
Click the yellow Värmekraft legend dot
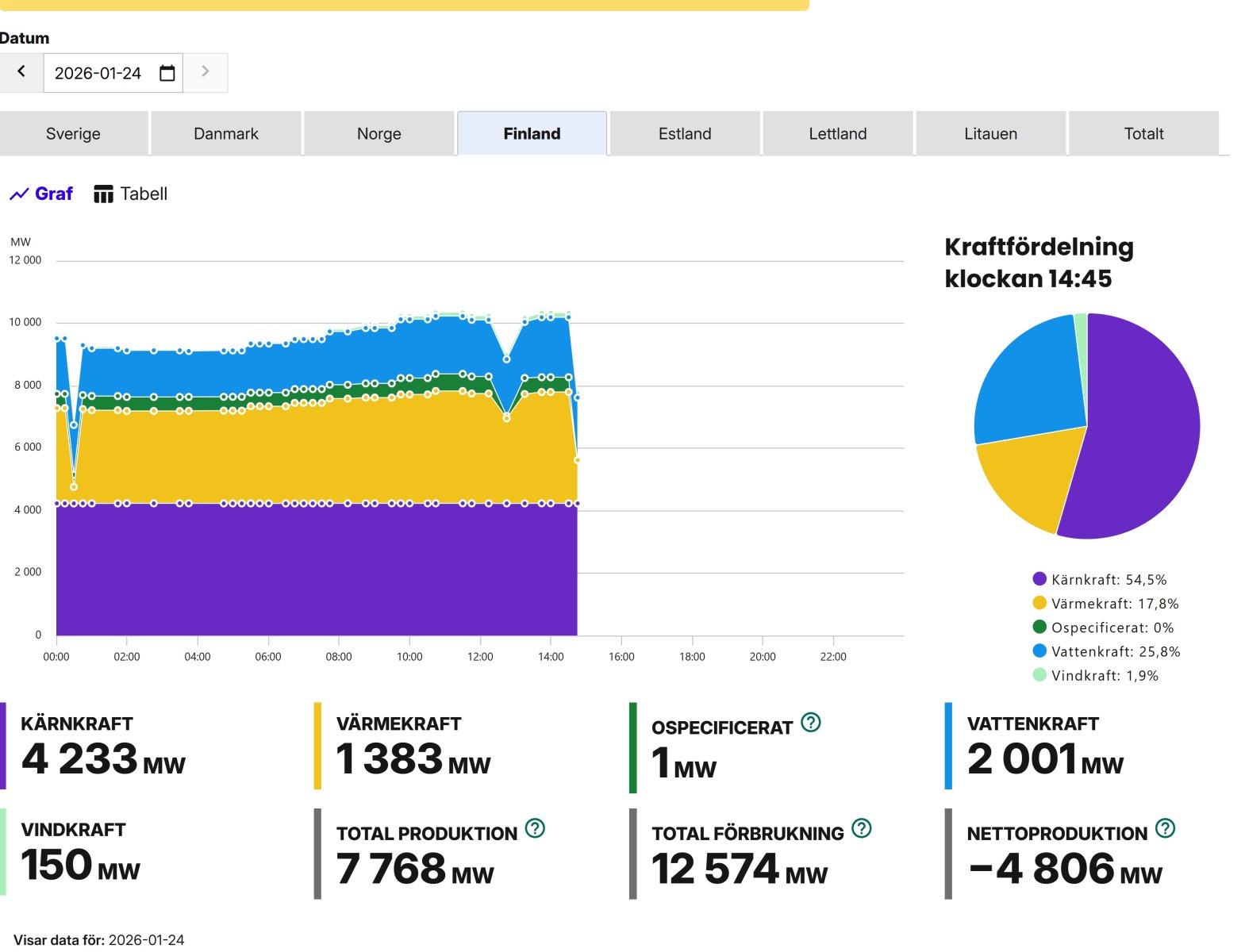tap(1039, 604)
